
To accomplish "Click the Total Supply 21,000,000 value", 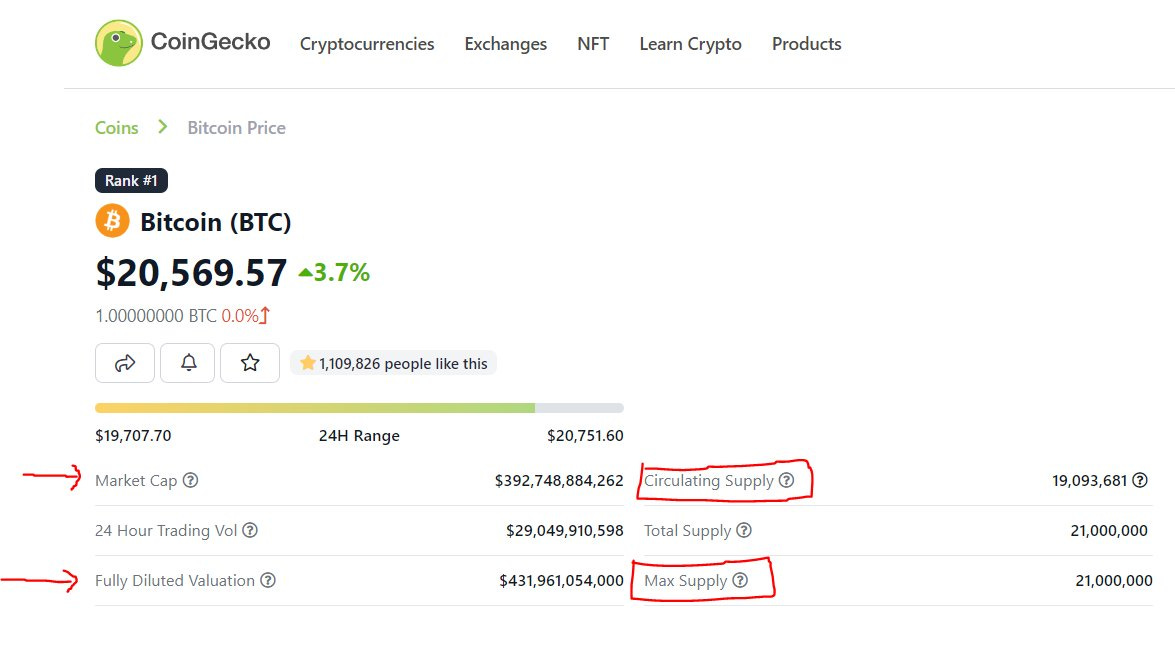I will (x=1109, y=531).
